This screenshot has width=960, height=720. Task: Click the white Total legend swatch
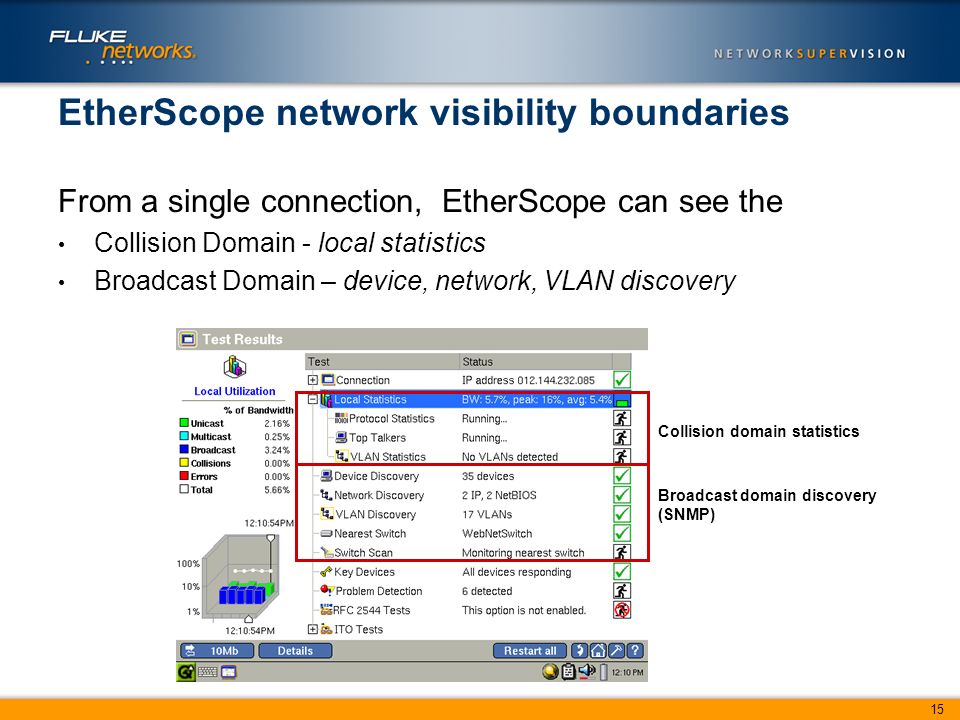(x=184, y=489)
